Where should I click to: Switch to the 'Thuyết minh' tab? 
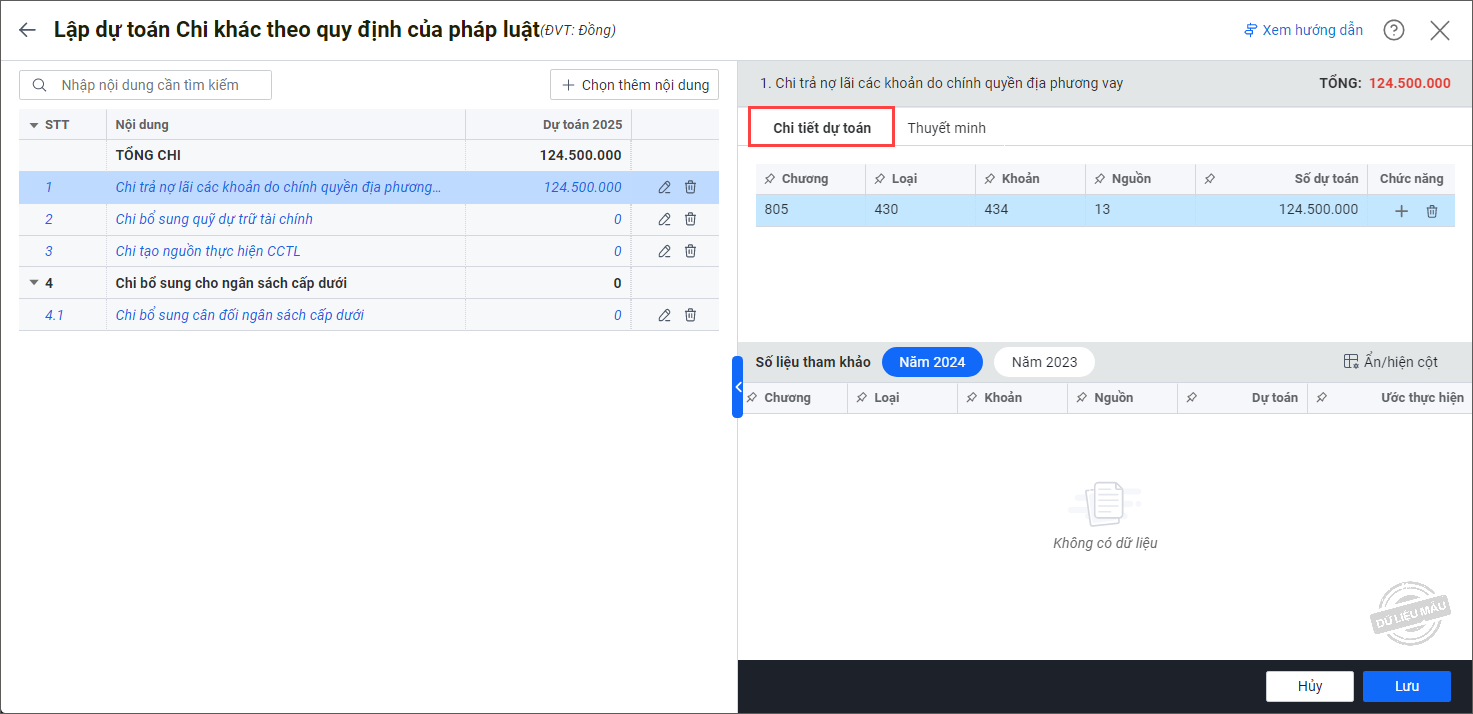(x=946, y=128)
